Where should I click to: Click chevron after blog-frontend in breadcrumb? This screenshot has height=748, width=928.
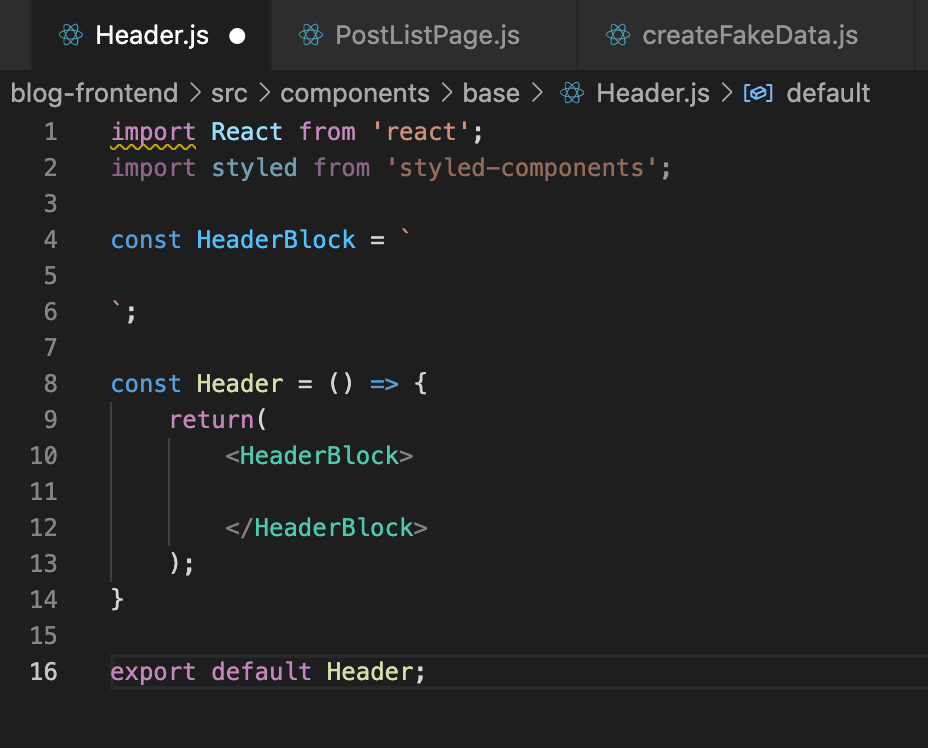(x=195, y=93)
